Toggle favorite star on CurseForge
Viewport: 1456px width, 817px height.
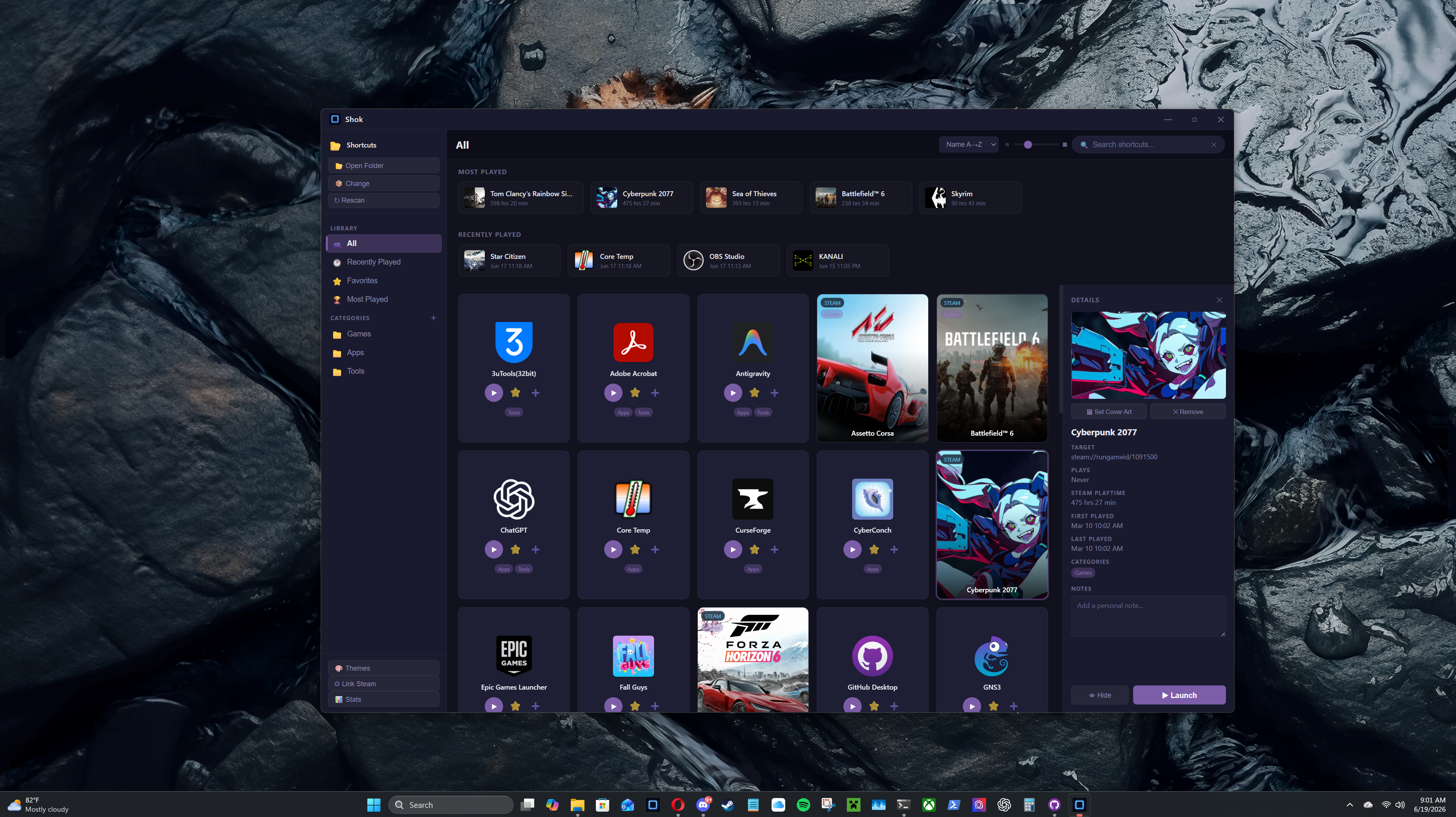pyautogui.click(x=754, y=549)
